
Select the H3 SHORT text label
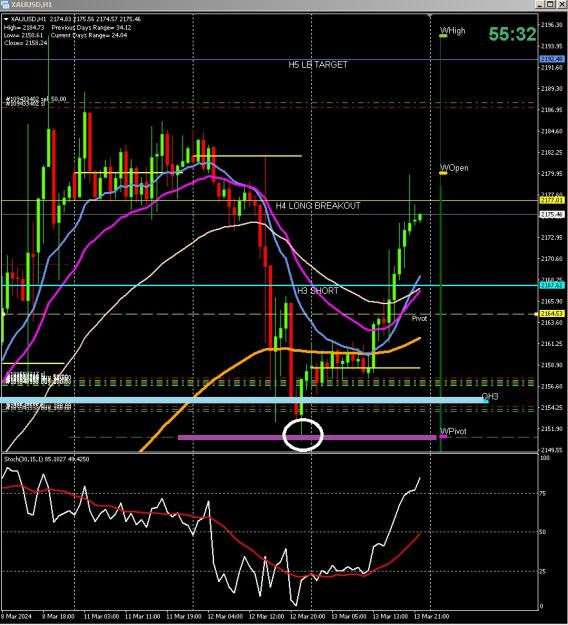click(x=318, y=291)
